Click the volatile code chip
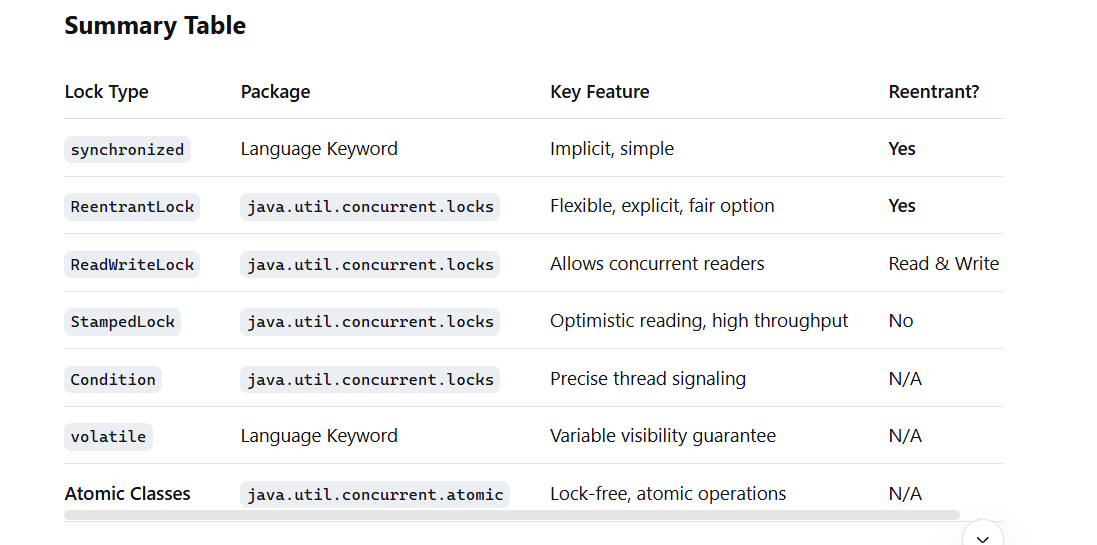Screen dimensions: 1097x545 108,437
